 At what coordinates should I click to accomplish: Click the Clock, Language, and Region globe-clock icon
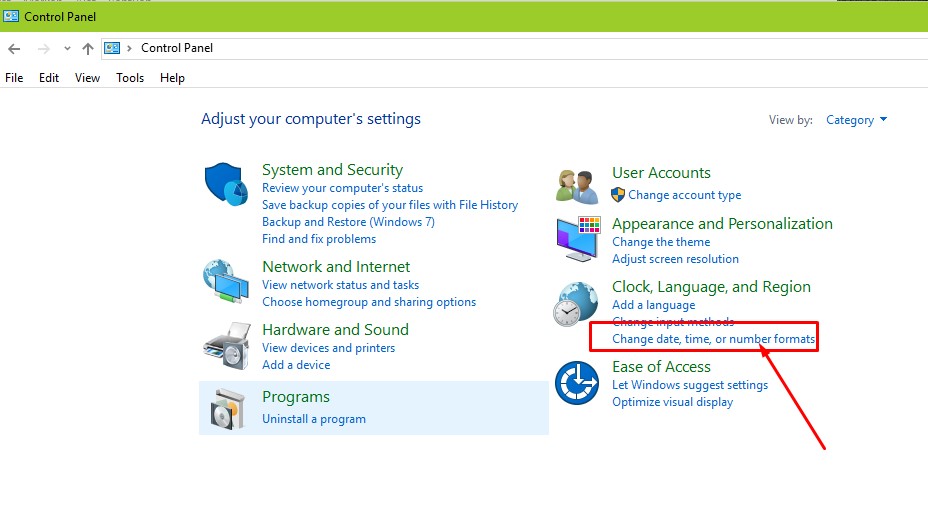575,304
